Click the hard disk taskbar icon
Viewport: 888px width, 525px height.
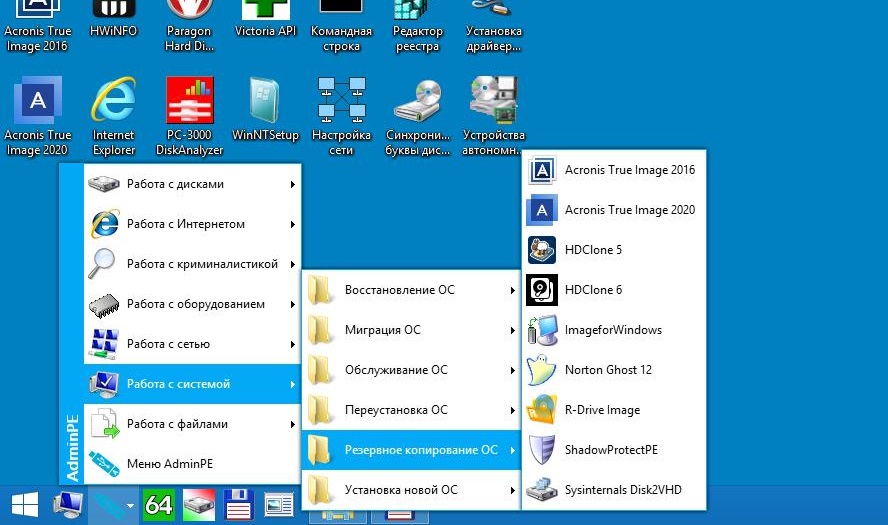(199, 504)
